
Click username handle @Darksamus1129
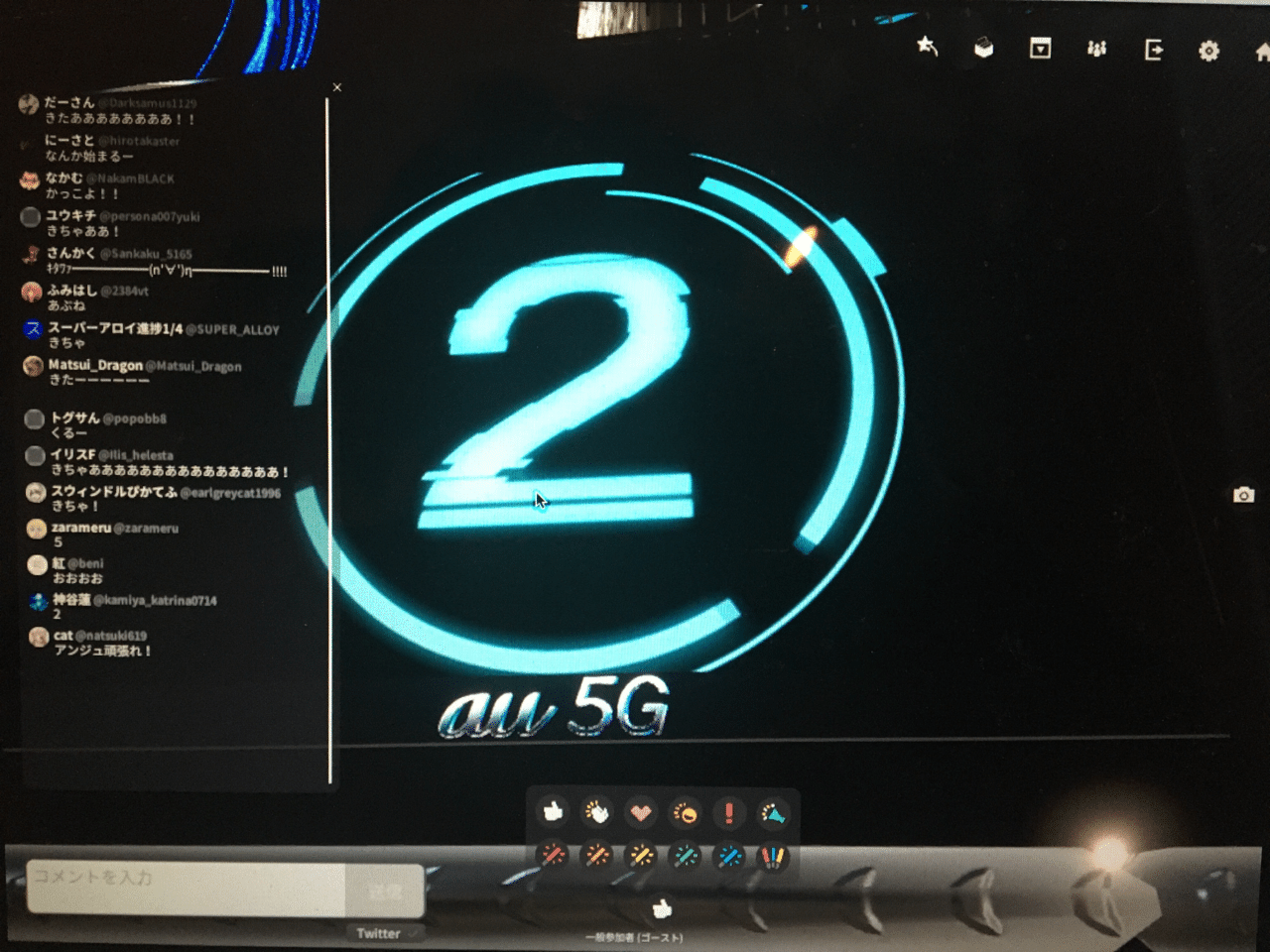click(147, 103)
